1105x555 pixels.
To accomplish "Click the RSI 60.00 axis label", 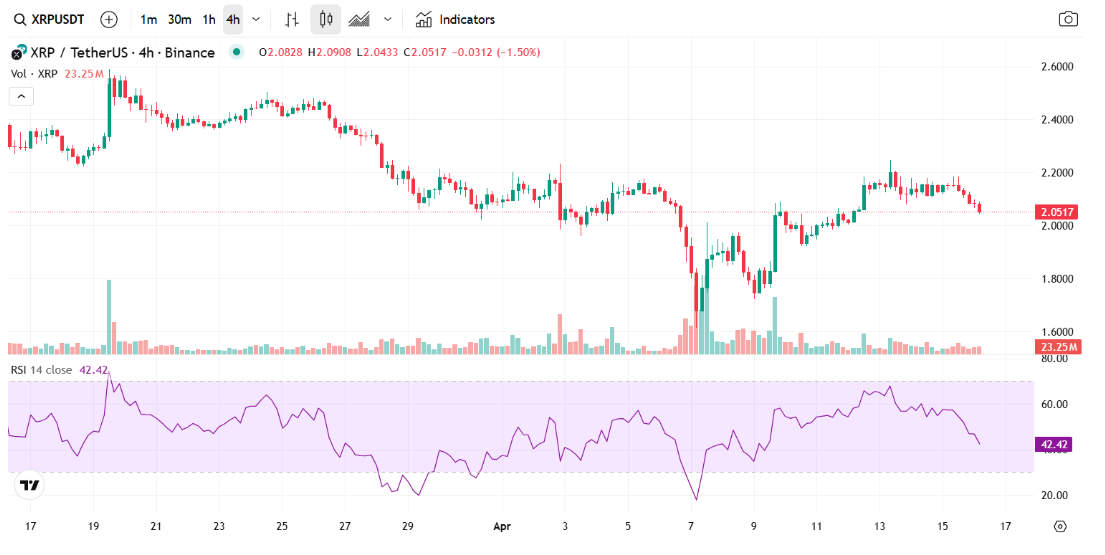I will click(1054, 404).
